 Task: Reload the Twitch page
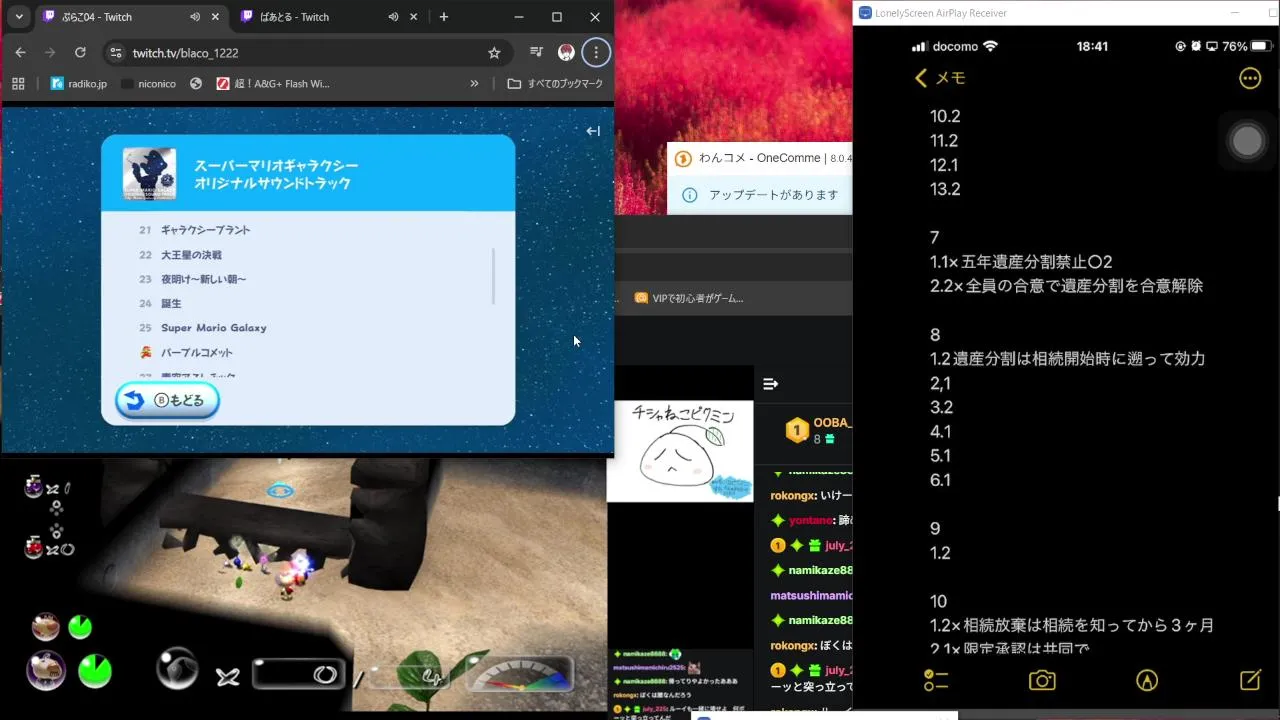pyautogui.click(x=80, y=52)
